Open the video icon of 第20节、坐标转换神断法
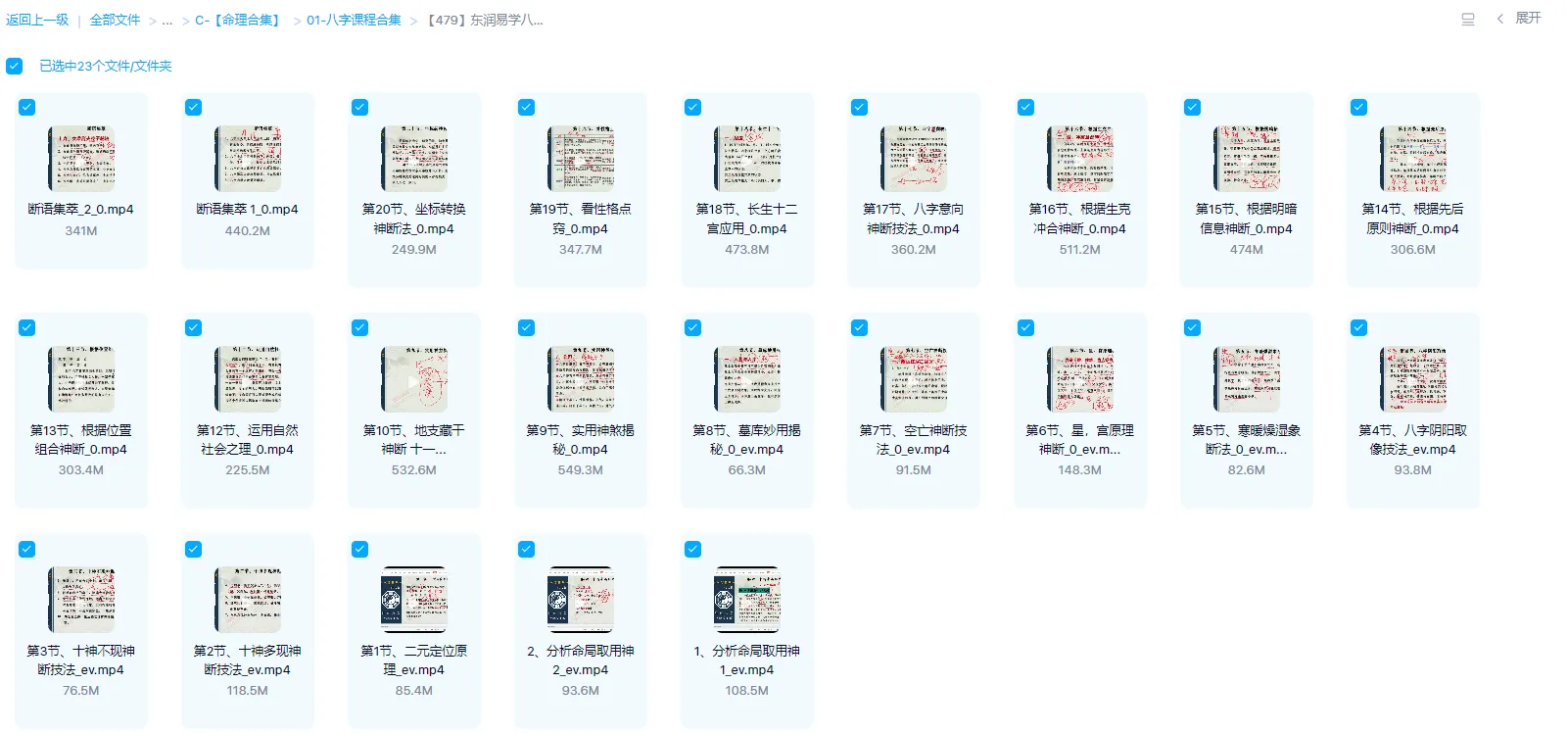The height and width of the screenshot is (733, 1568). click(x=414, y=158)
